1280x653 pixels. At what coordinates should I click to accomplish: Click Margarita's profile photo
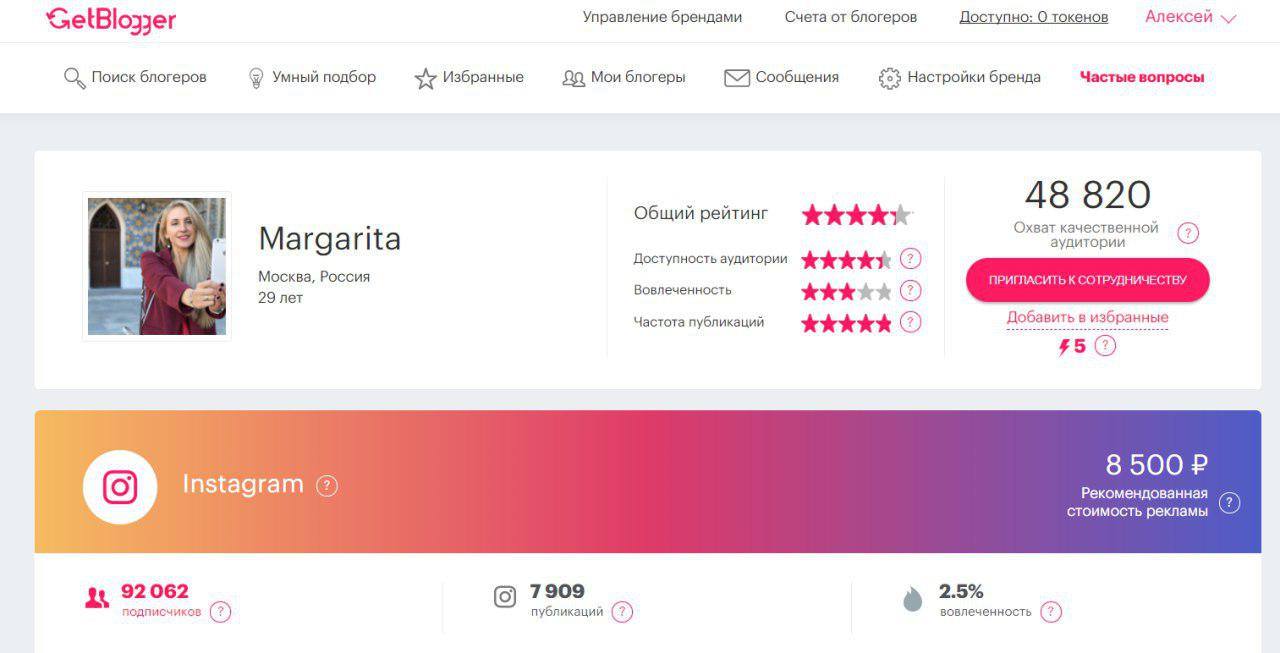click(157, 266)
